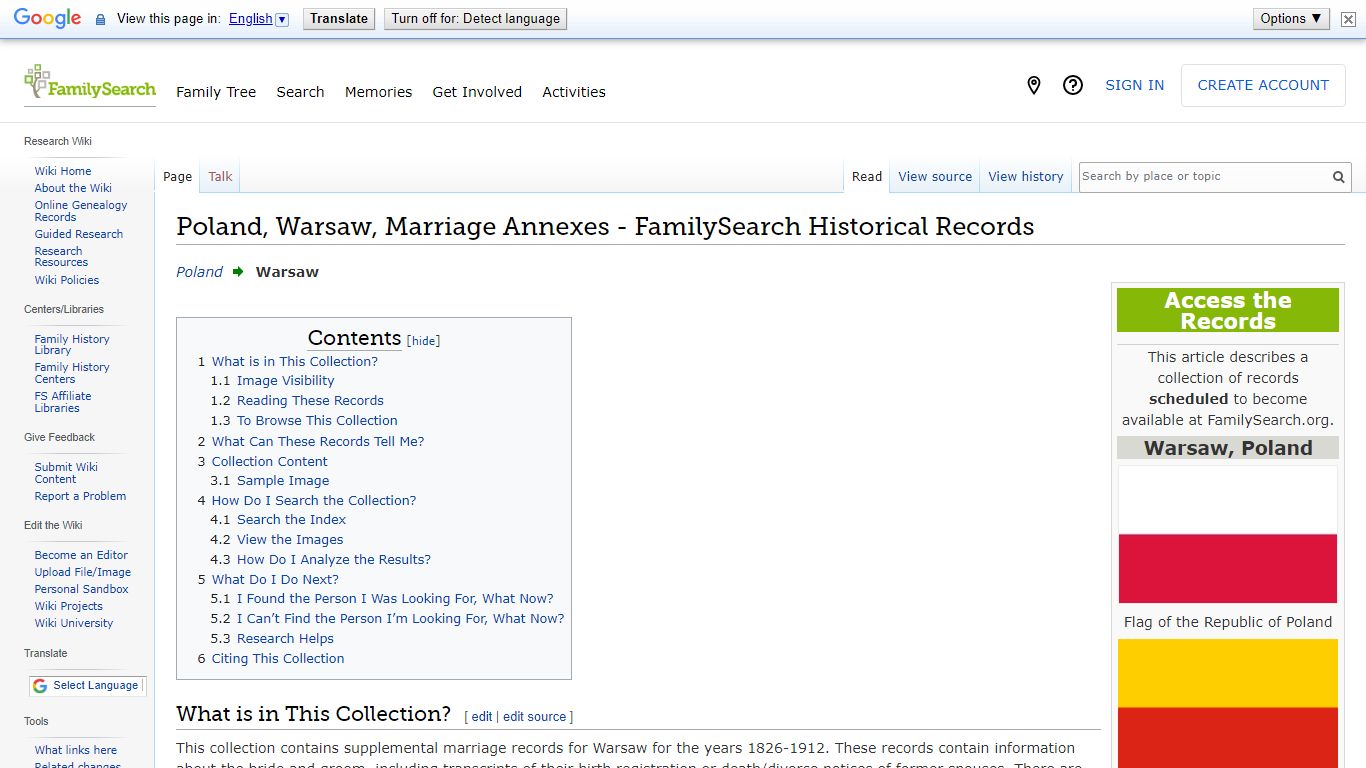This screenshot has width=1366, height=768.
Task: Jump to What Can These Records Tell Me?
Action: click(x=318, y=441)
